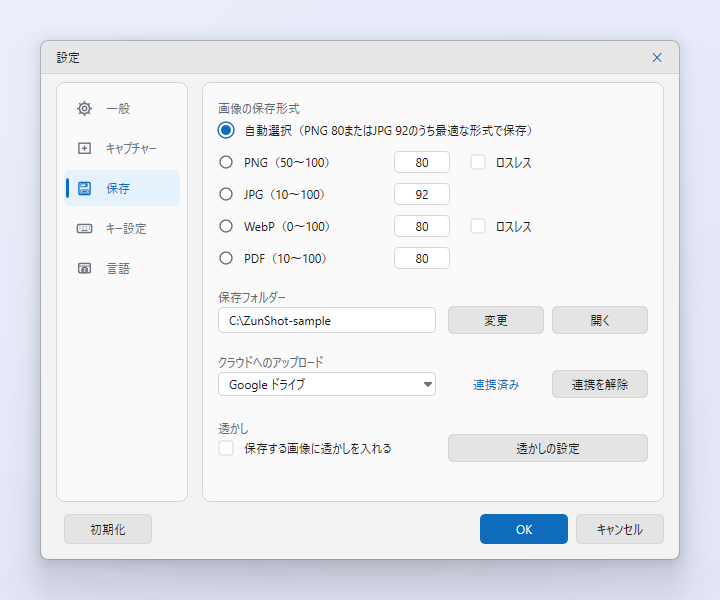Enable ロスレス checkbox for PNG
The height and width of the screenshot is (600, 720).
(x=478, y=162)
